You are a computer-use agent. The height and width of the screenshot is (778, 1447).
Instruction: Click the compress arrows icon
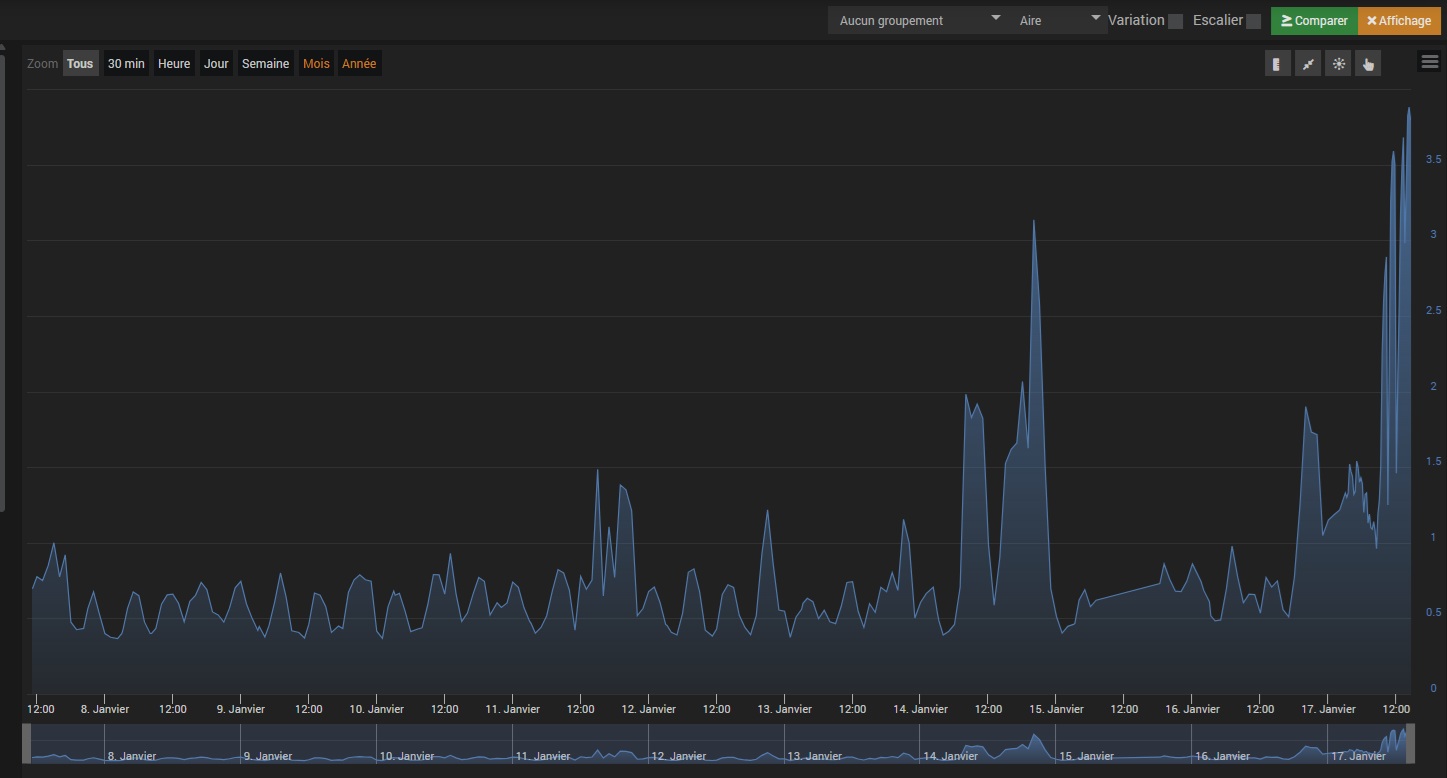(x=1308, y=64)
